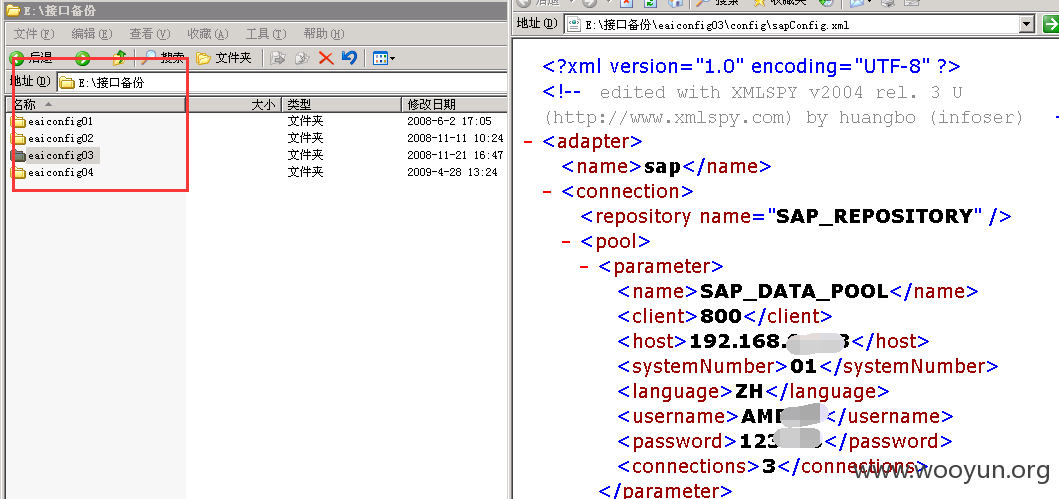Click the red X Delete icon
This screenshot has width=1059, height=499.
pyautogui.click(x=326, y=58)
